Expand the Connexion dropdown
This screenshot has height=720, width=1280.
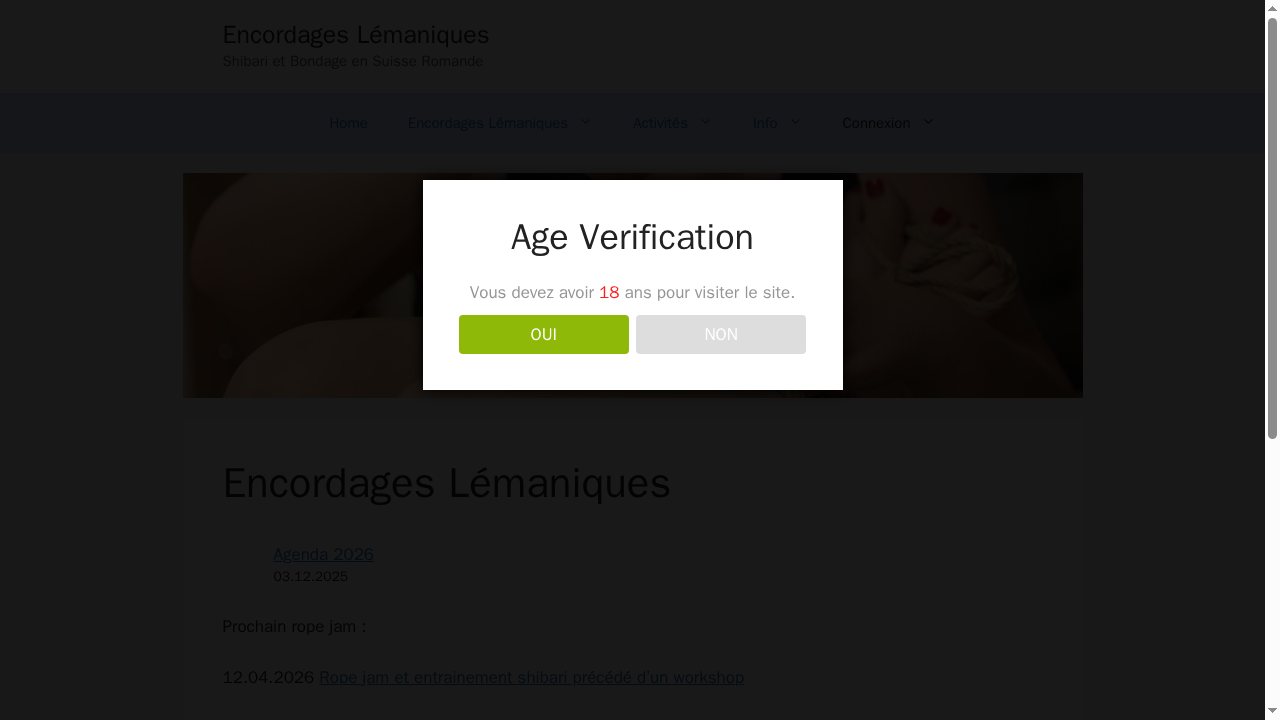877,123
